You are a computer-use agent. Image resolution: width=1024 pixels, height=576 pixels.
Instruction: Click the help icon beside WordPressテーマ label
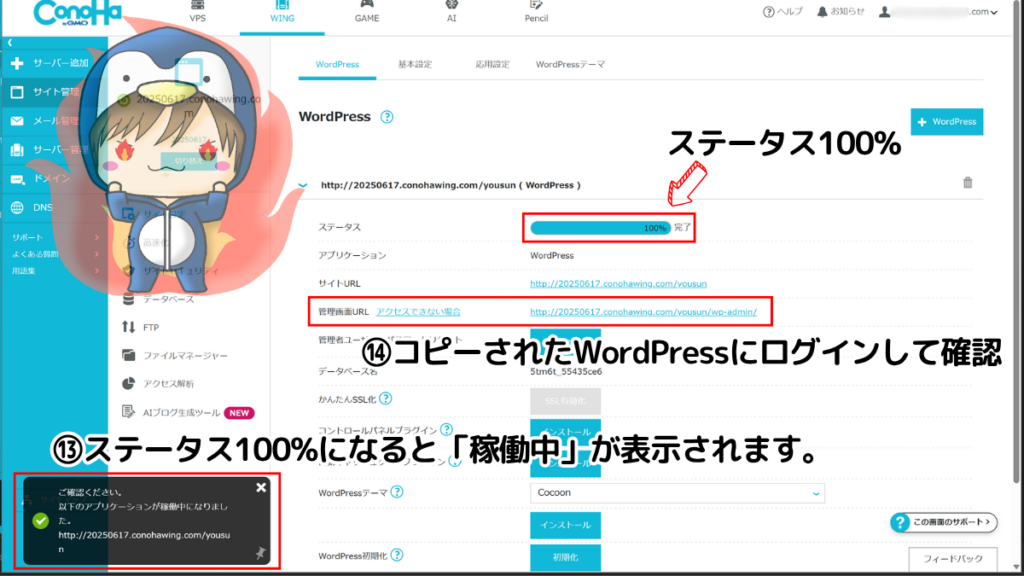tap(397, 492)
